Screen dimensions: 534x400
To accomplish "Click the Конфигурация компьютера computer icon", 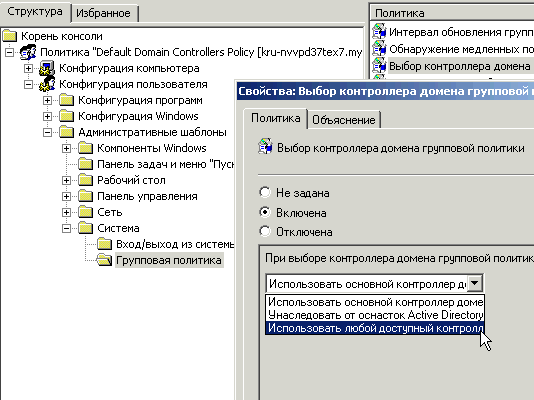I will pos(47,68).
